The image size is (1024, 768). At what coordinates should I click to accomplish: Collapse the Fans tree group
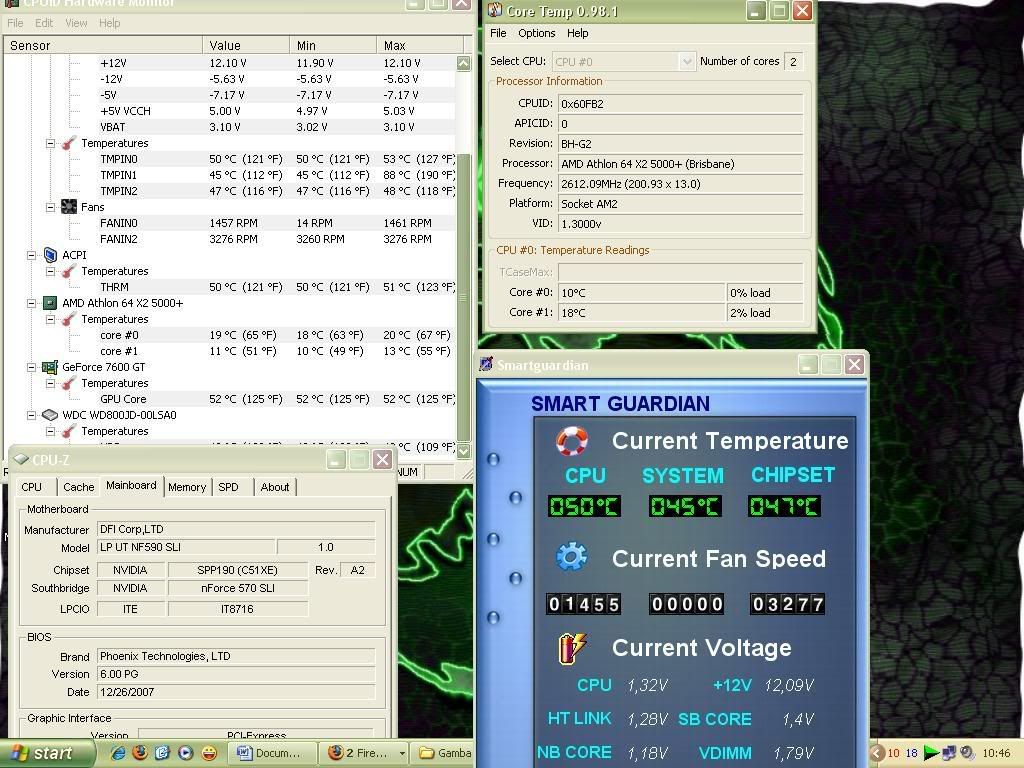tap(50, 207)
